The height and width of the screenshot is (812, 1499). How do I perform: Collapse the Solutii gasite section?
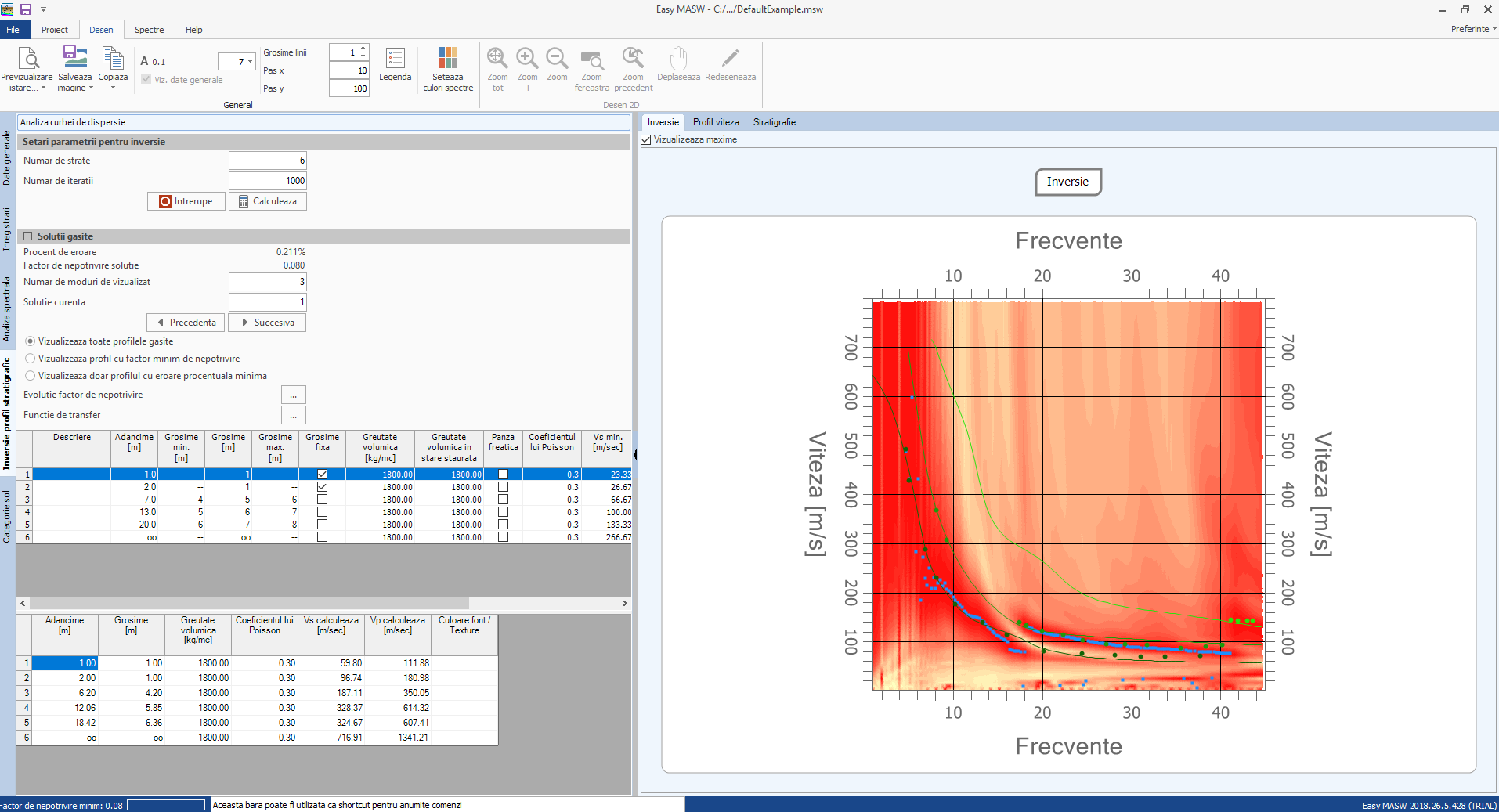pyautogui.click(x=28, y=236)
